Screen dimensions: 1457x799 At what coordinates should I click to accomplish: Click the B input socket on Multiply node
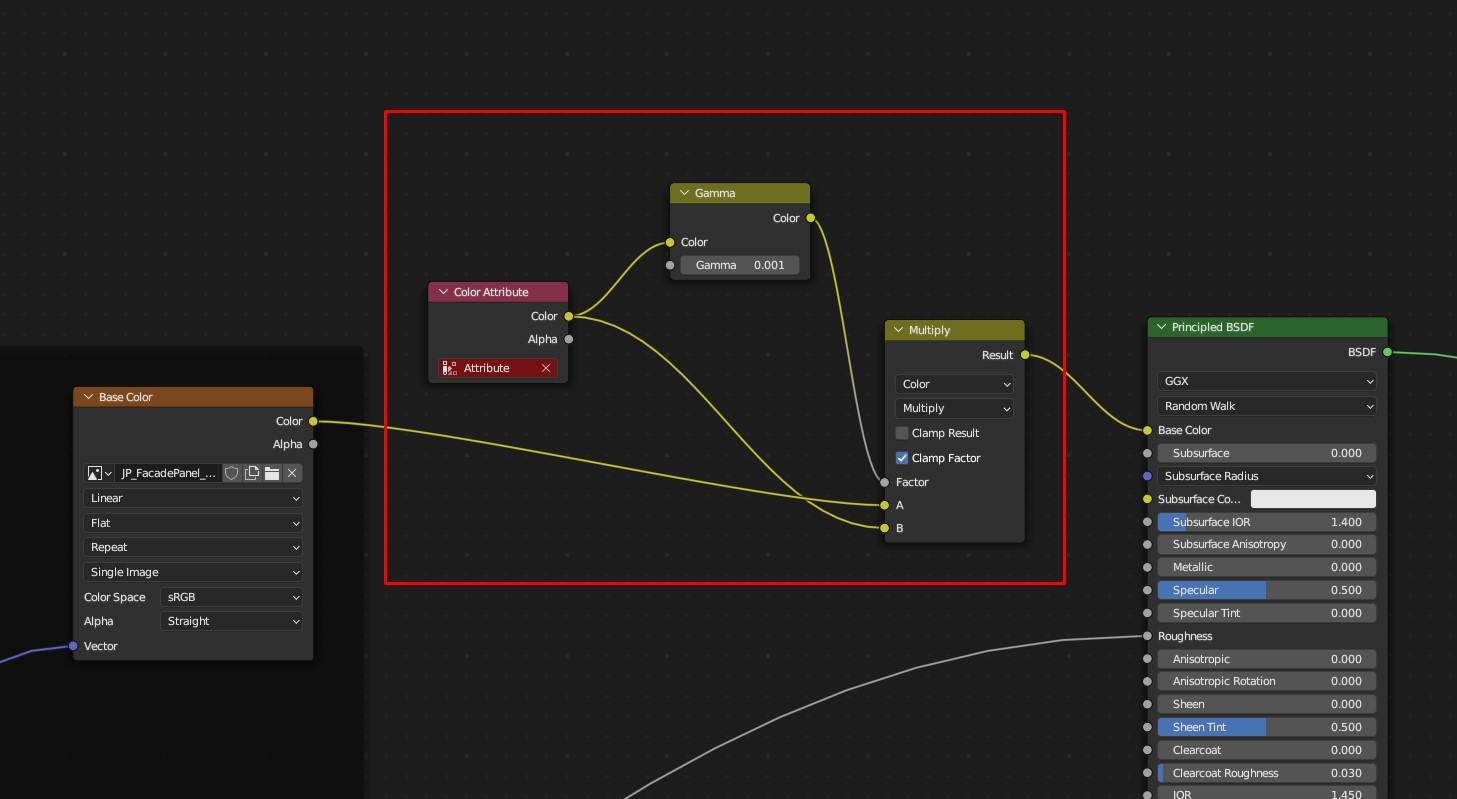click(x=885, y=528)
